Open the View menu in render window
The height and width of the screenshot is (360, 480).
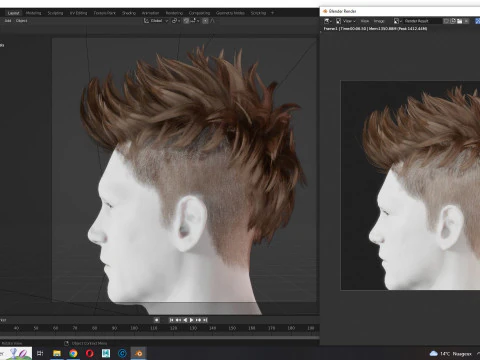(365, 21)
